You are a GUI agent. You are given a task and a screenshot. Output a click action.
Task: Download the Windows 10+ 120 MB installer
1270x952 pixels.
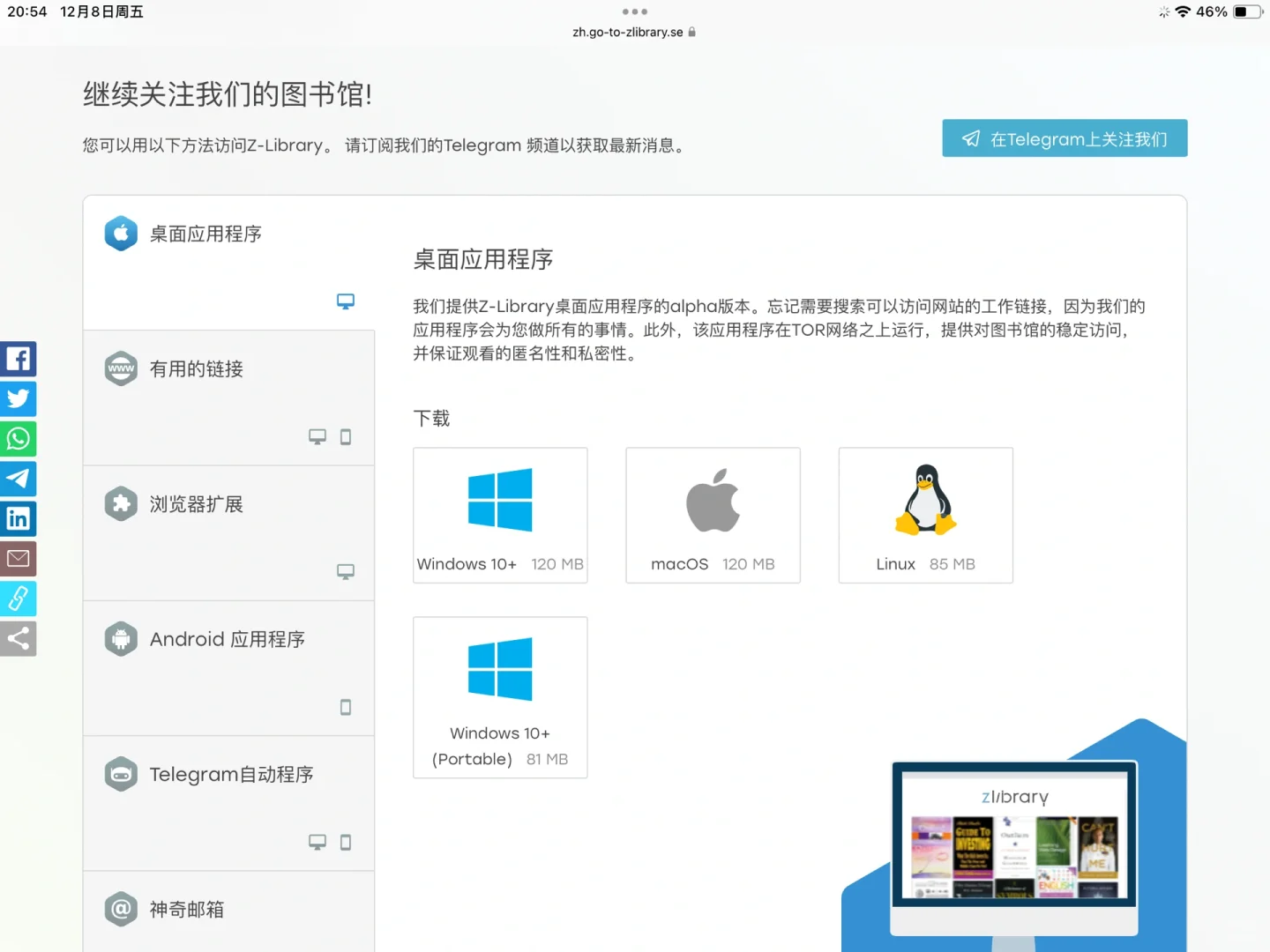[x=500, y=515]
